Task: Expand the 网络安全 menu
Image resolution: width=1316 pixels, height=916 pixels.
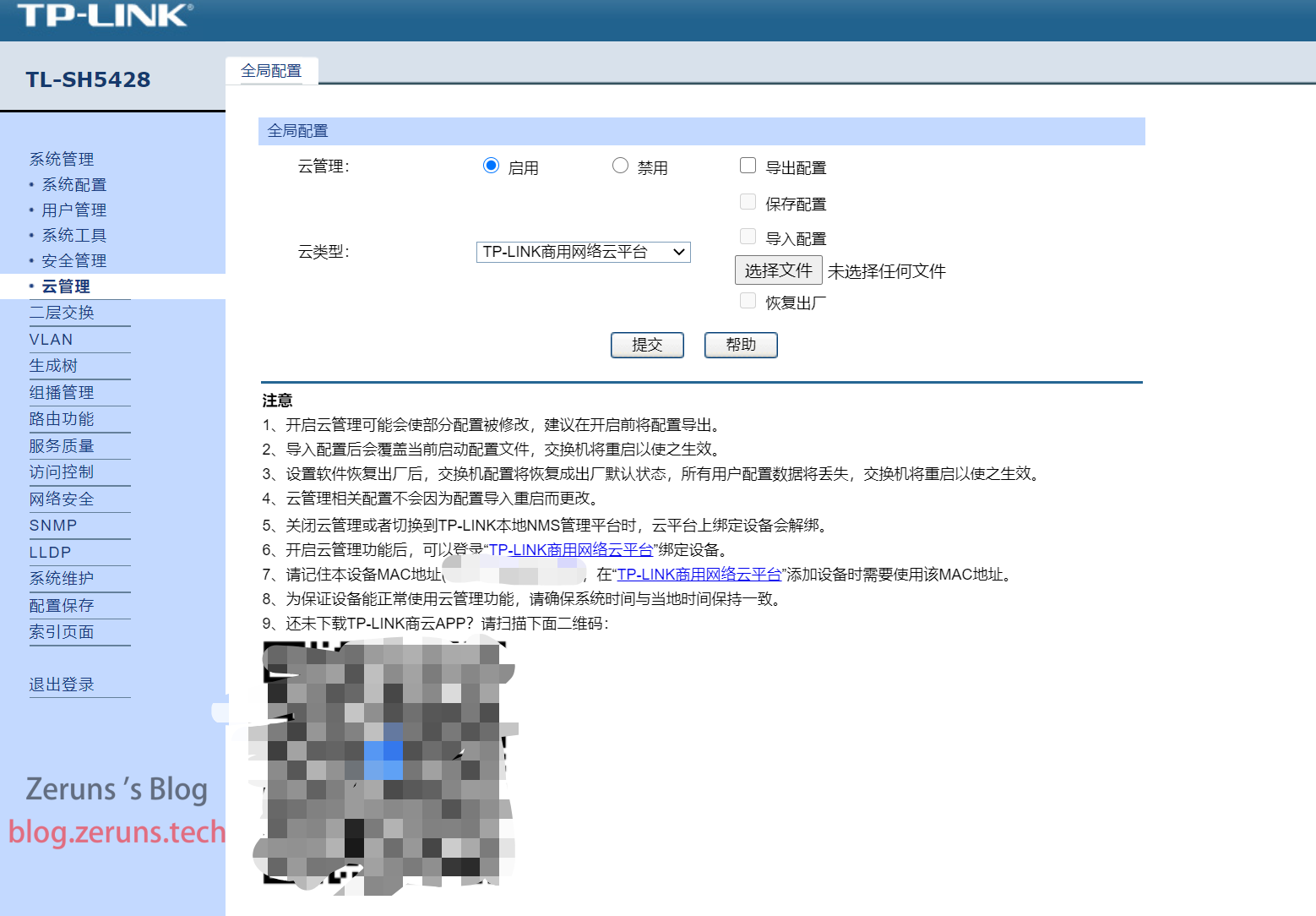Action: pos(62,499)
